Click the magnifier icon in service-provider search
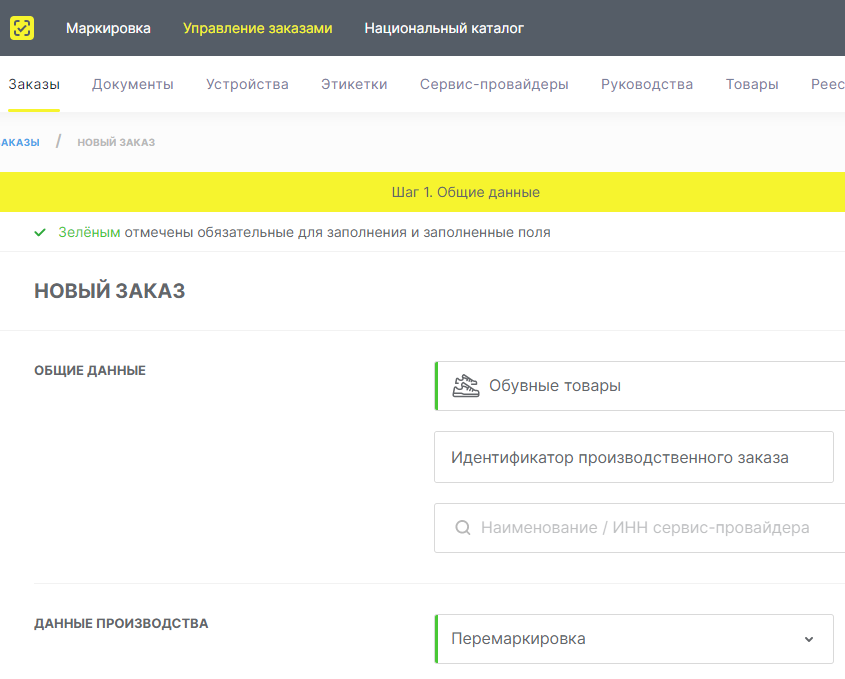The height and width of the screenshot is (679, 845). [463, 528]
